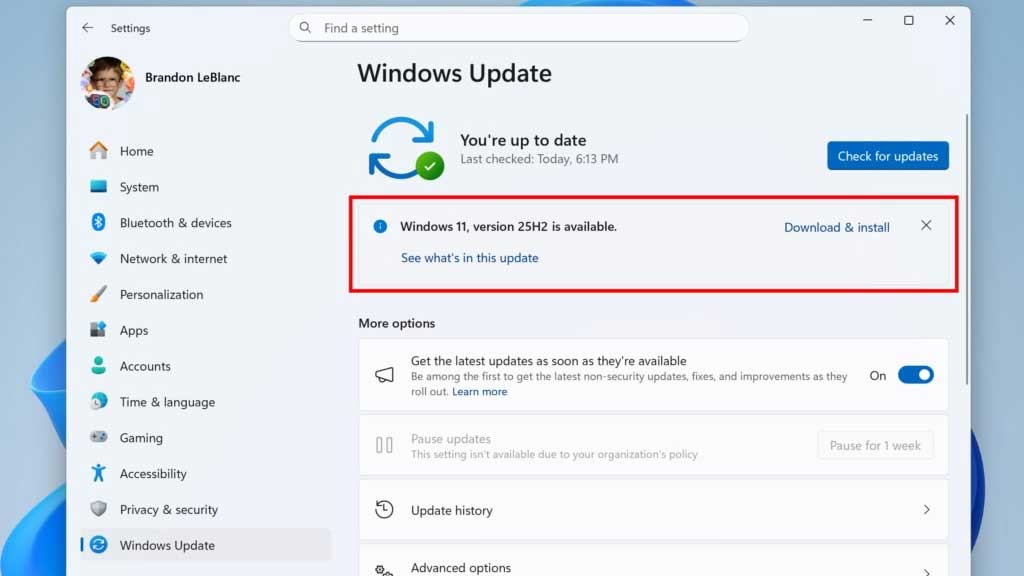Click the Privacy & security shield icon

point(98,510)
